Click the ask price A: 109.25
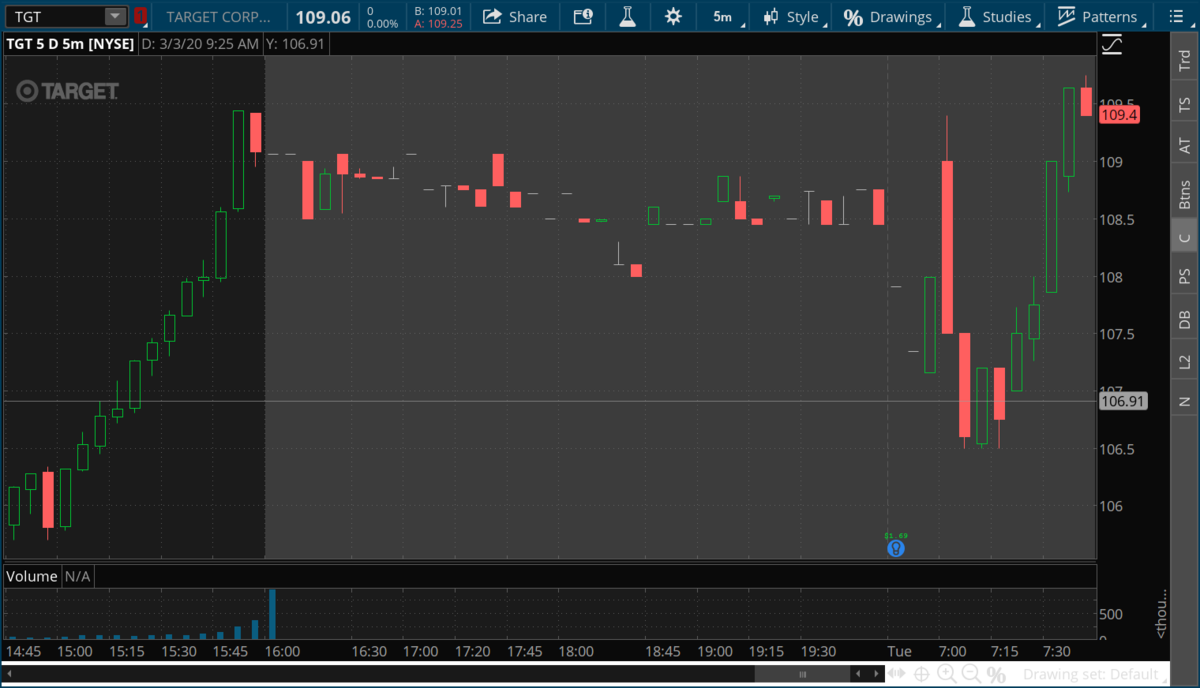 pos(438,23)
